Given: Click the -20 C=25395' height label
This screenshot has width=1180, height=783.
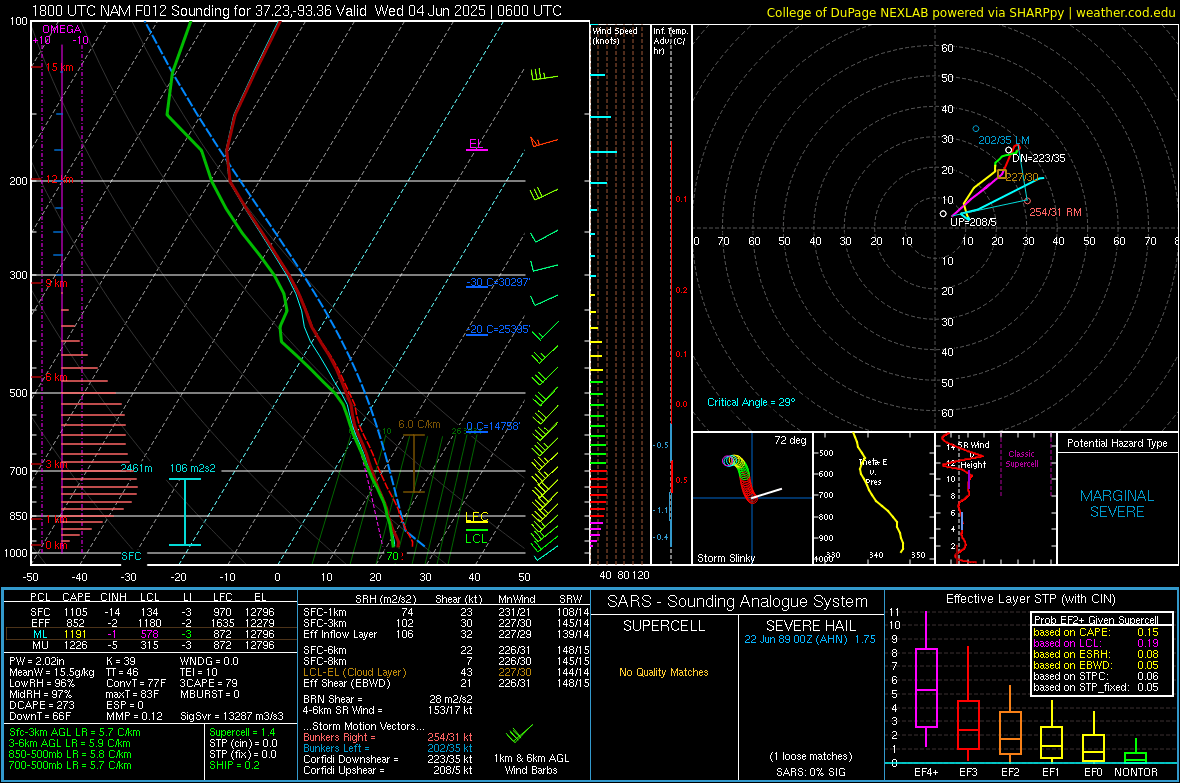Looking at the screenshot, I should (497, 330).
